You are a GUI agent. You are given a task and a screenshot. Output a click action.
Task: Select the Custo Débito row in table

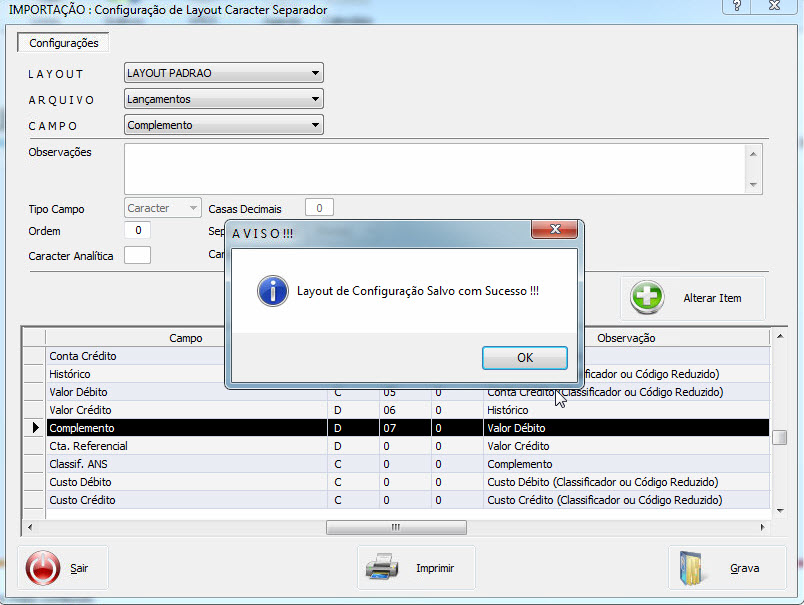pos(185,482)
